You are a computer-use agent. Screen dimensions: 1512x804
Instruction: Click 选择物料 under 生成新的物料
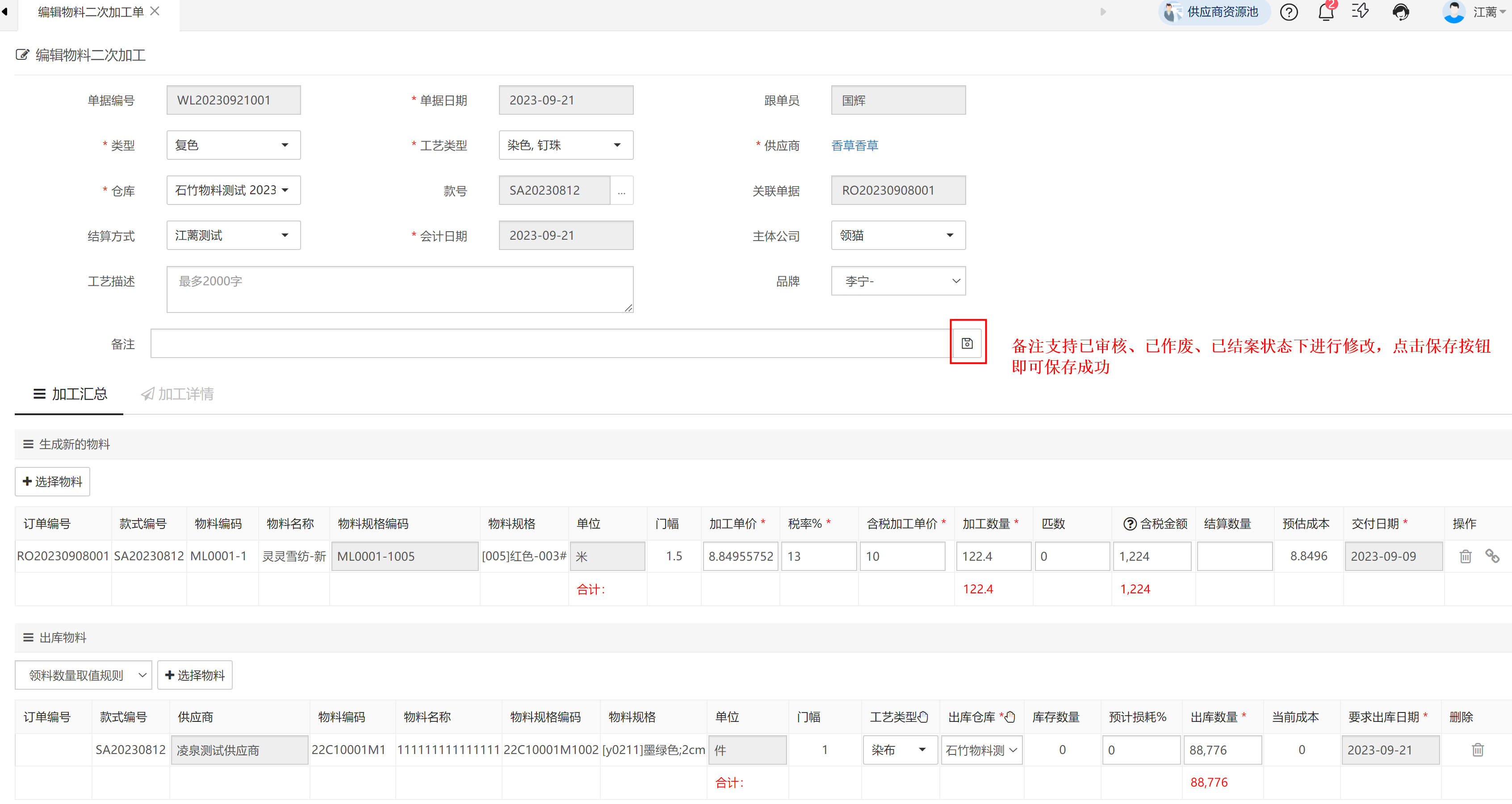52,481
